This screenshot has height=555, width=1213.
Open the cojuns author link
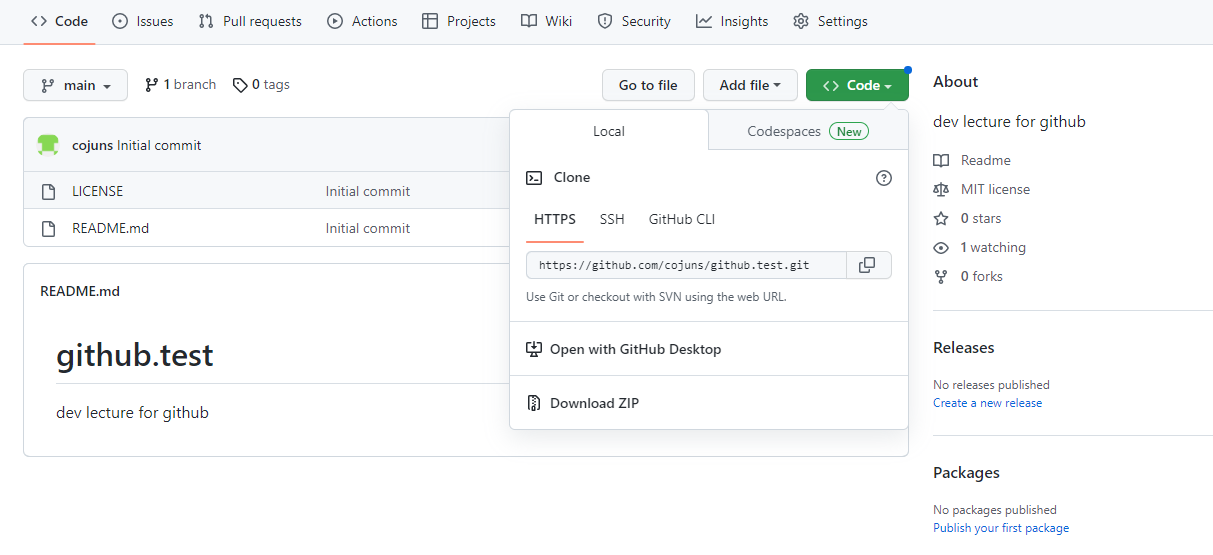[92, 145]
